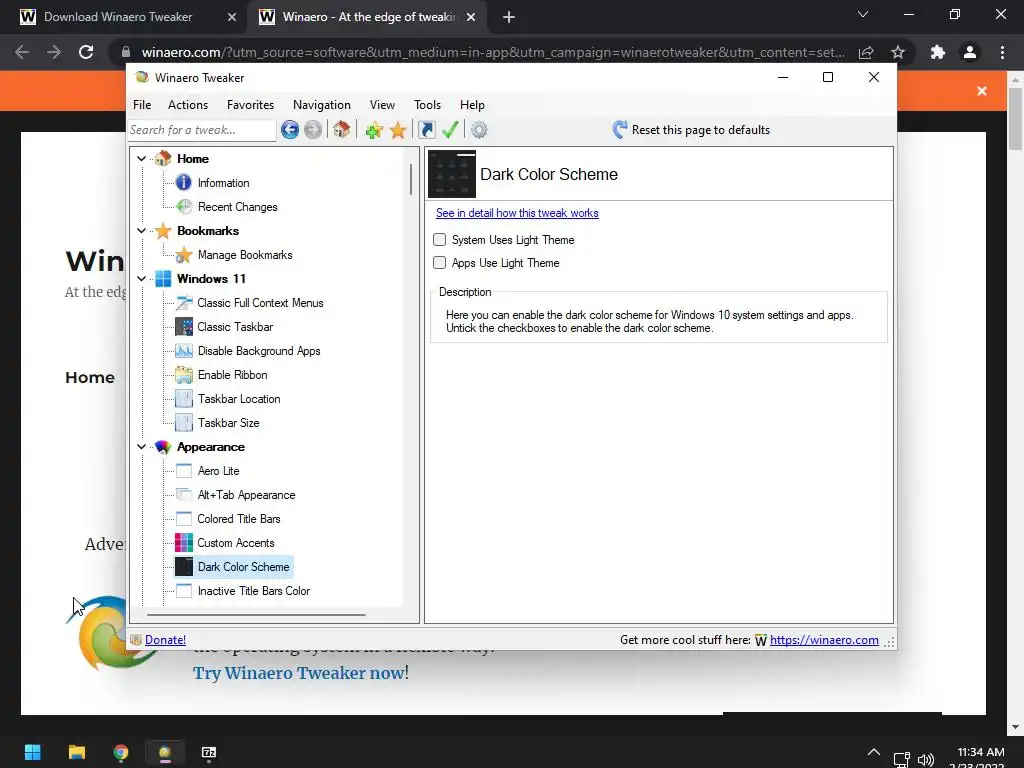Click the create shortcut arrow toolbar icon
Viewport: 1024px width, 768px height.
click(426, 130)
